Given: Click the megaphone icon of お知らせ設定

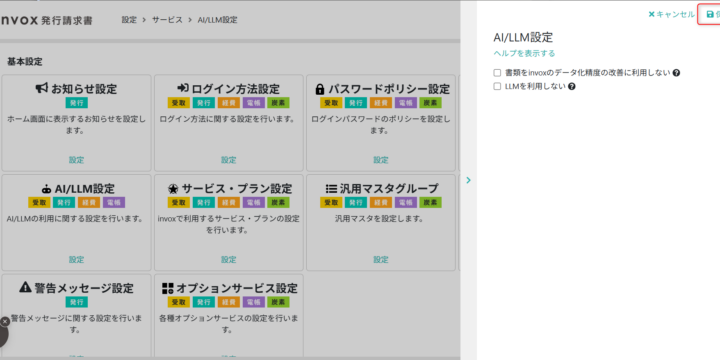Looking at the screenshot, I should (x=42, y=88).
